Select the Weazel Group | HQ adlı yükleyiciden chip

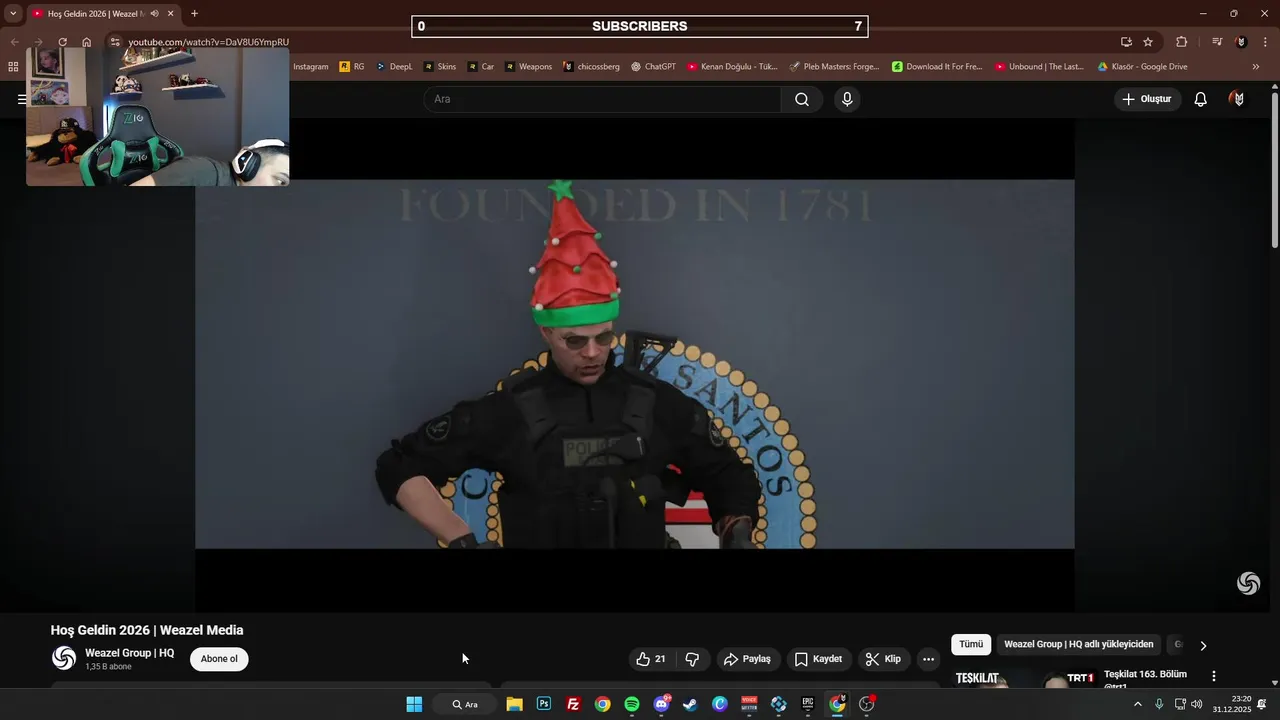[x=1078, y=645]
